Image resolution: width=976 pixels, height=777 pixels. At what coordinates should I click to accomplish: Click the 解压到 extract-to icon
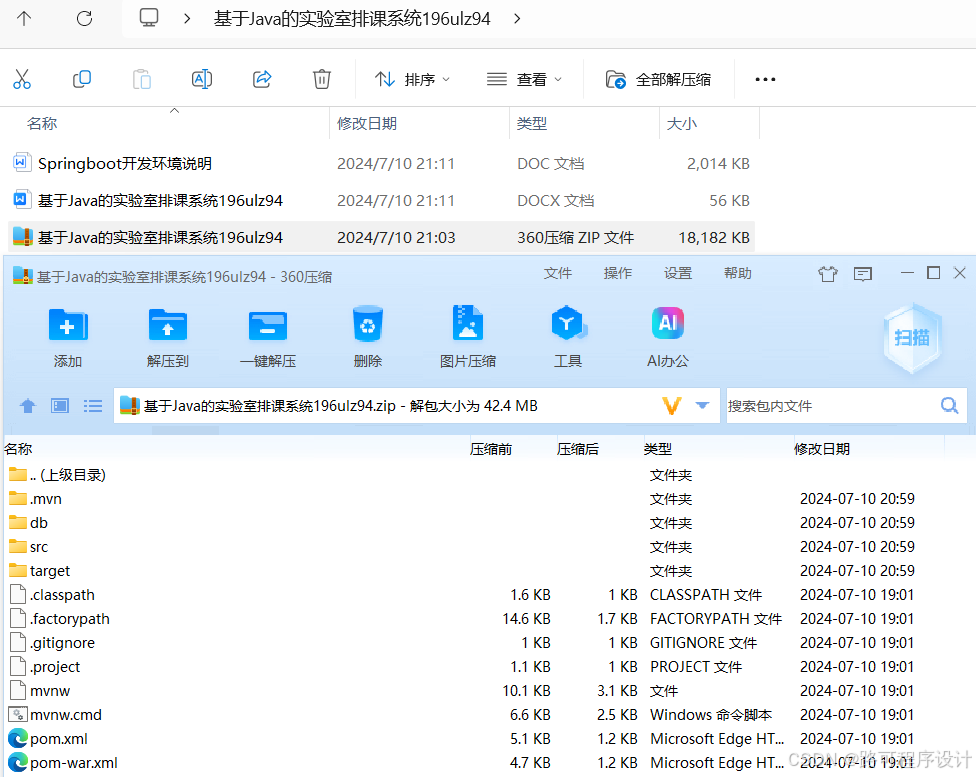coord(167,325)
